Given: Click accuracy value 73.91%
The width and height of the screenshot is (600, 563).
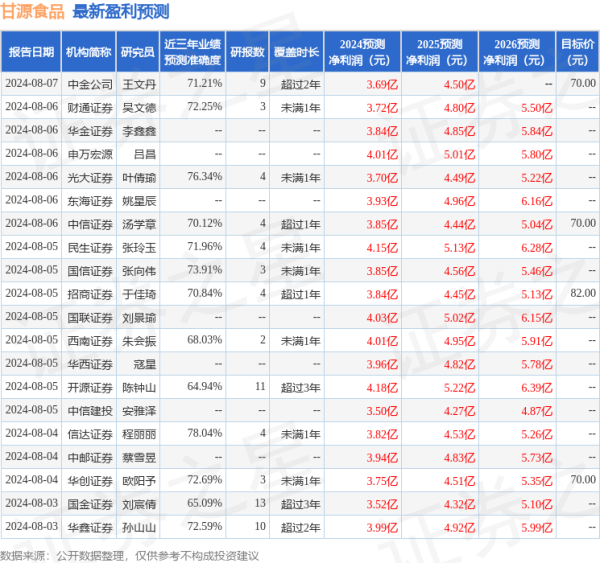Looking at the screenshot, I should tap(205, 270).
